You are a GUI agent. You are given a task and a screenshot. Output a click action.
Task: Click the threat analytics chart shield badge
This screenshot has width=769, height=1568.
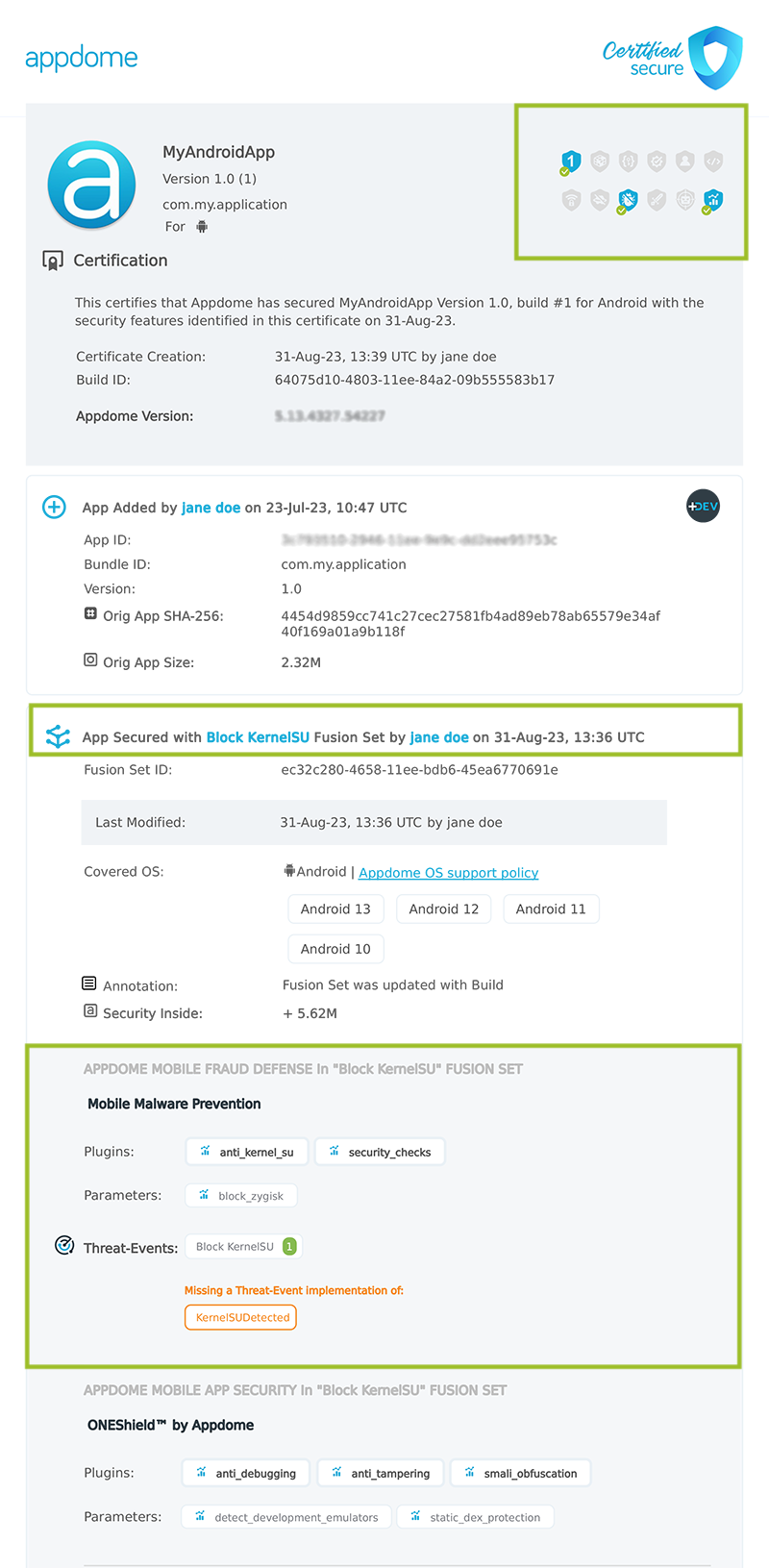[x=712, y=200]
